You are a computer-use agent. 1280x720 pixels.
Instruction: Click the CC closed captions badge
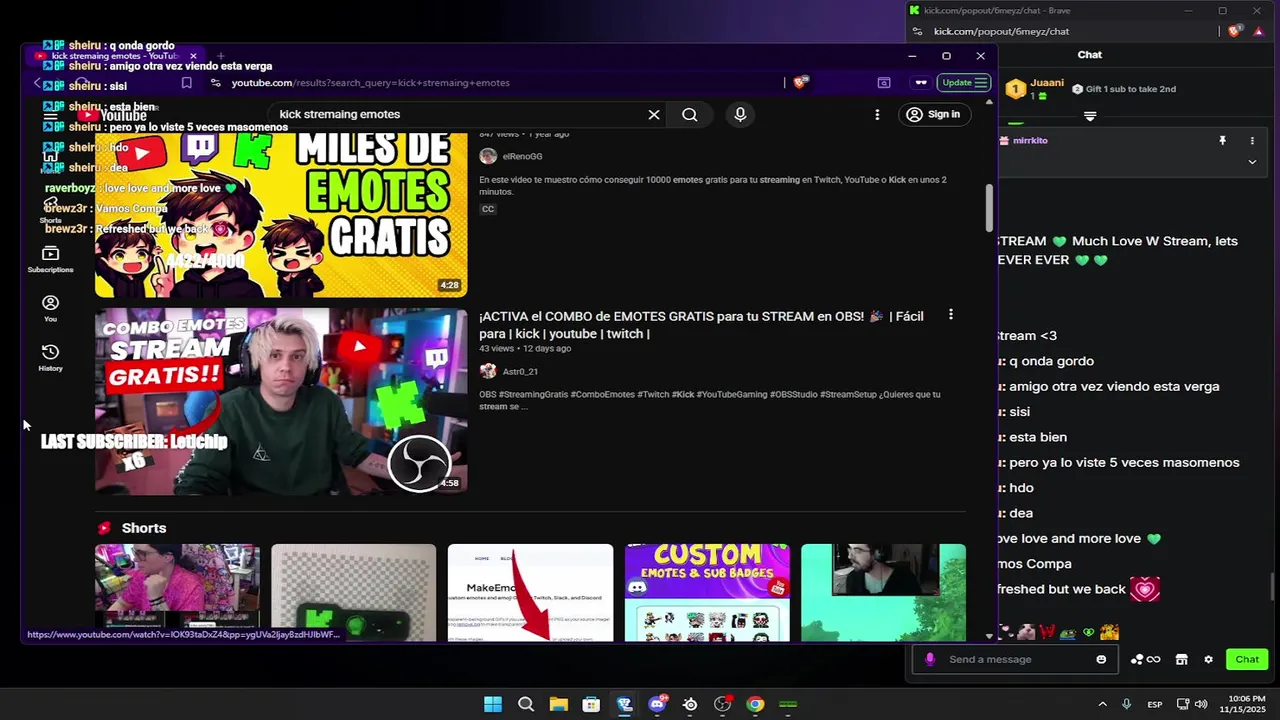[x=488, y=209]
